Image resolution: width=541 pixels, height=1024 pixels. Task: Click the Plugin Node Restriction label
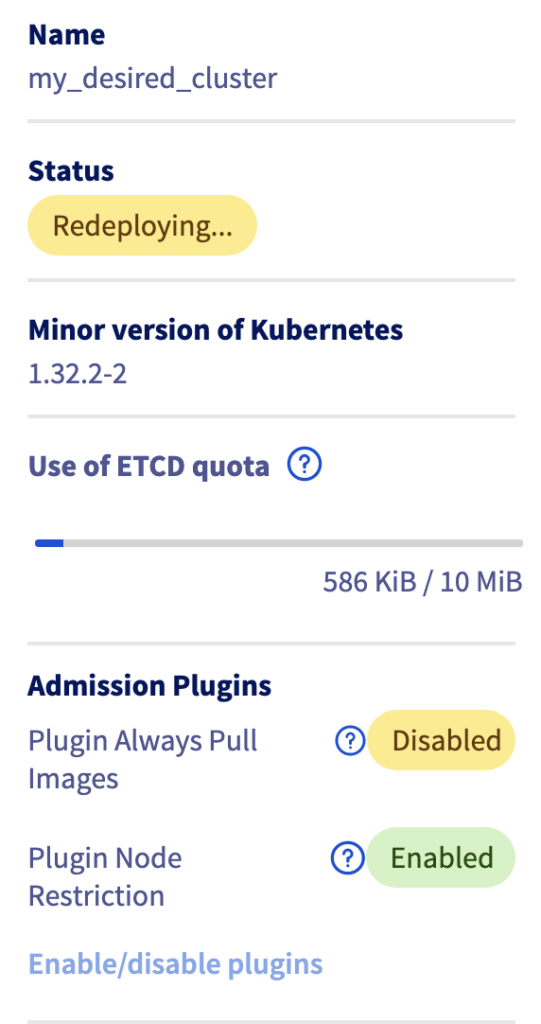105,876
